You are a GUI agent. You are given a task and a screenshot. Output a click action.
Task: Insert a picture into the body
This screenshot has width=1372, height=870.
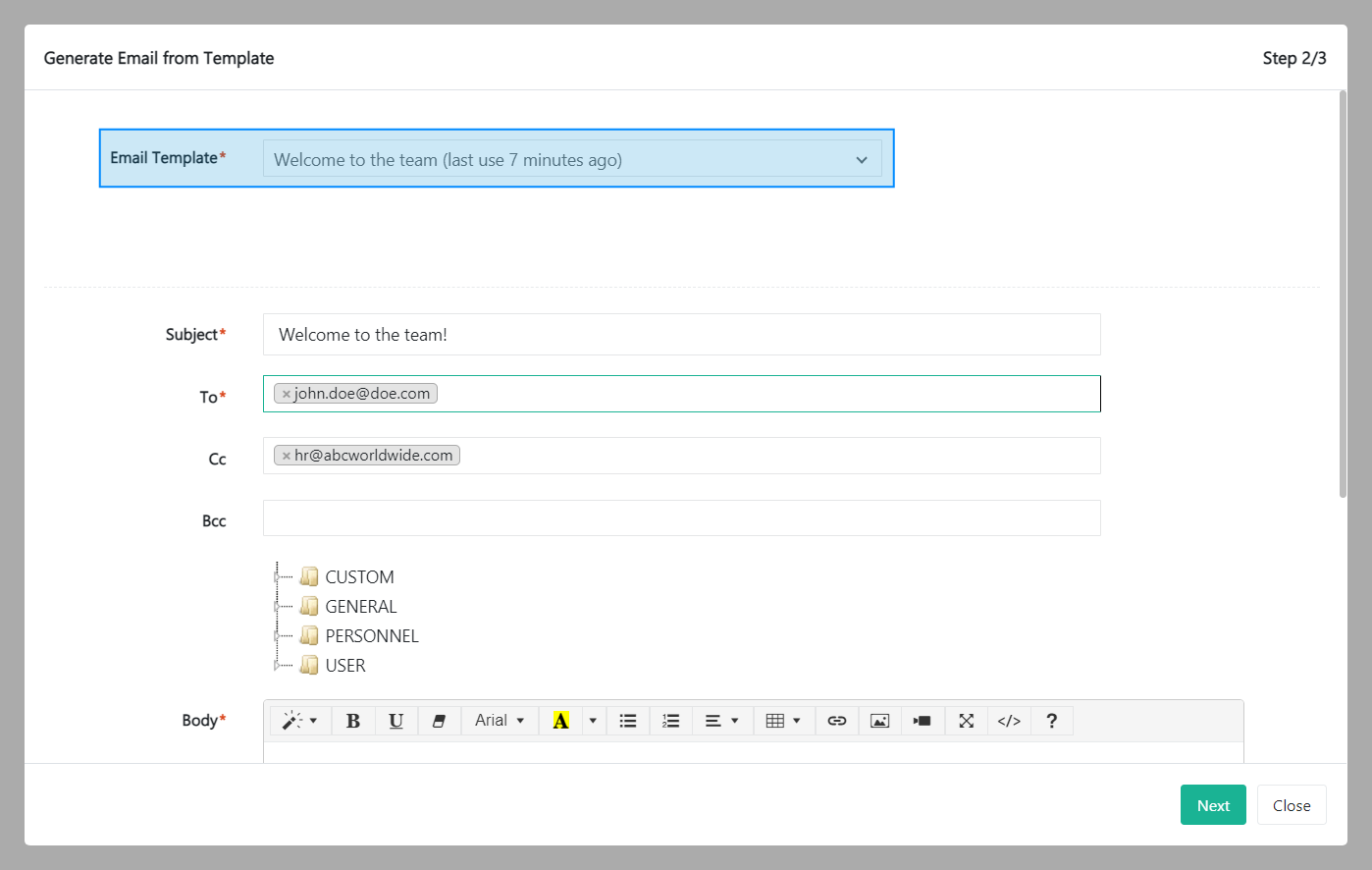coord(880,721)
